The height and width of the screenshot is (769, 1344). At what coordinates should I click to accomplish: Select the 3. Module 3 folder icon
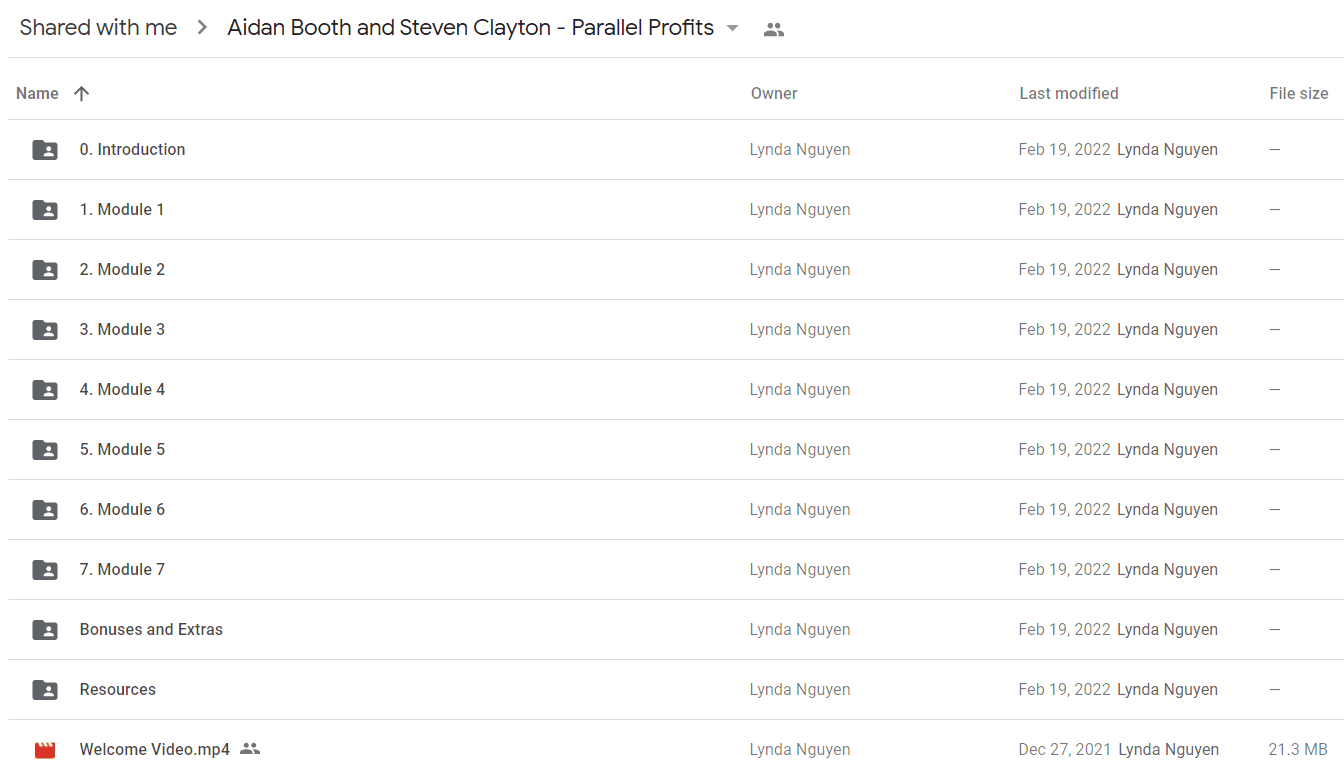(45, 330)
